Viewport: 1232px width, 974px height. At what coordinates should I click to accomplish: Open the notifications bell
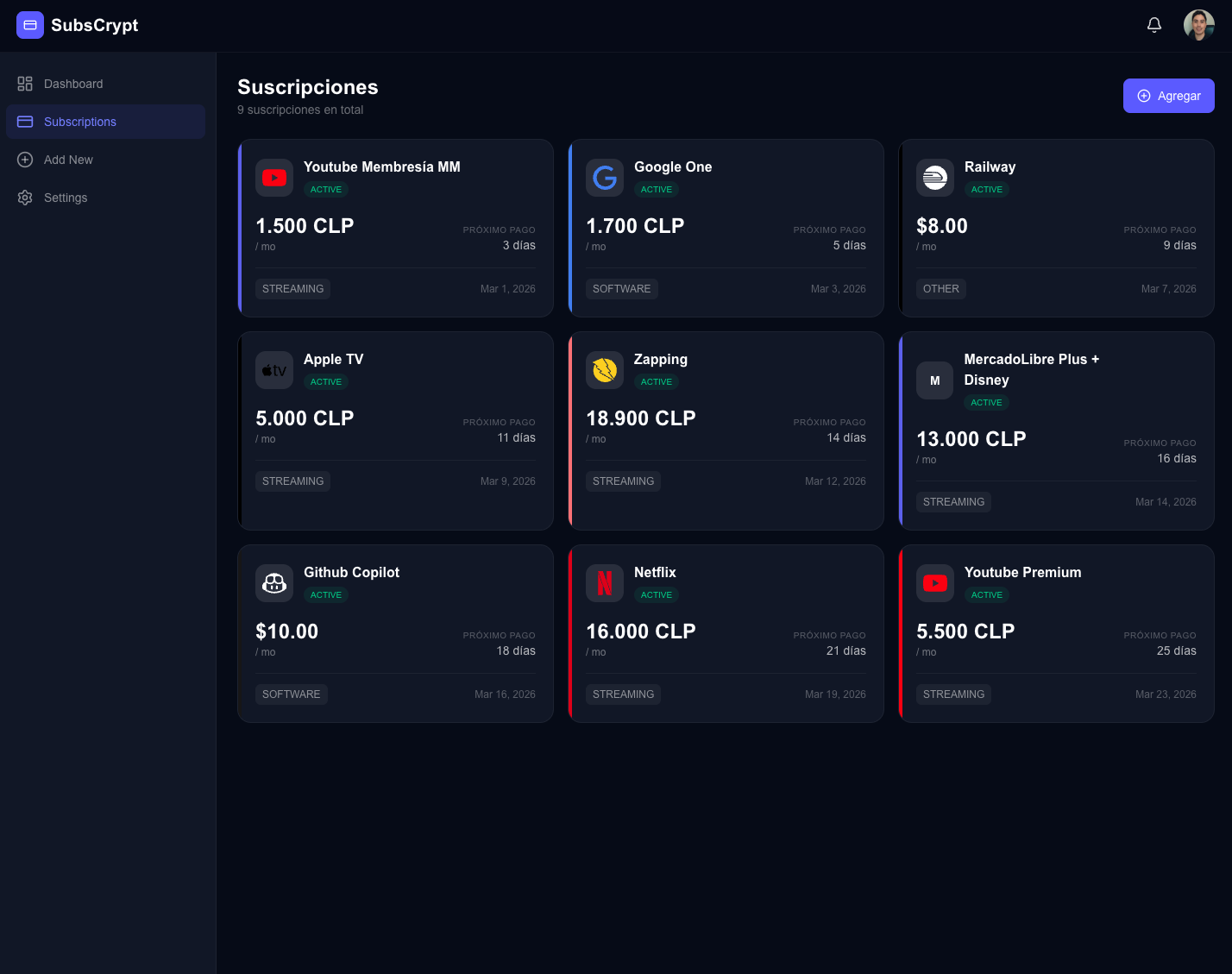point(1153,25)
